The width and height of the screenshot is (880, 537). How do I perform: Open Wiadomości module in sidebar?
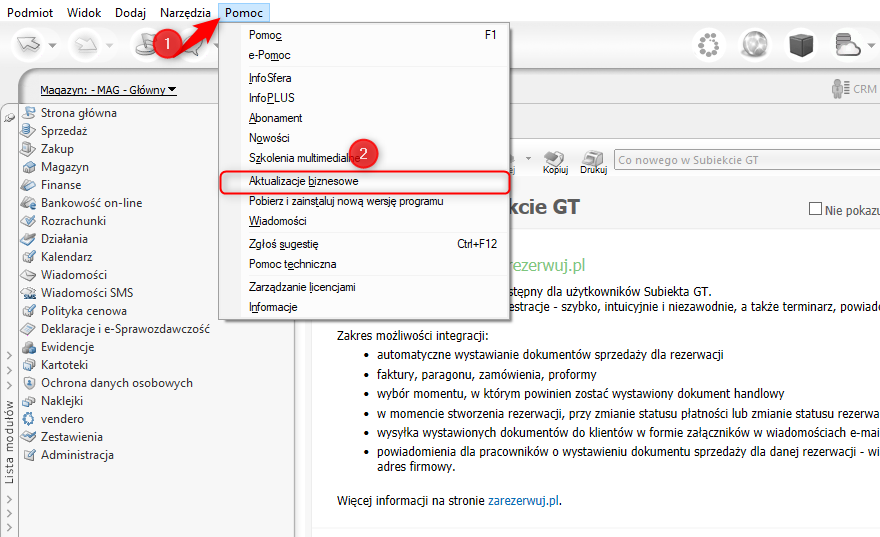click(74, 274)
